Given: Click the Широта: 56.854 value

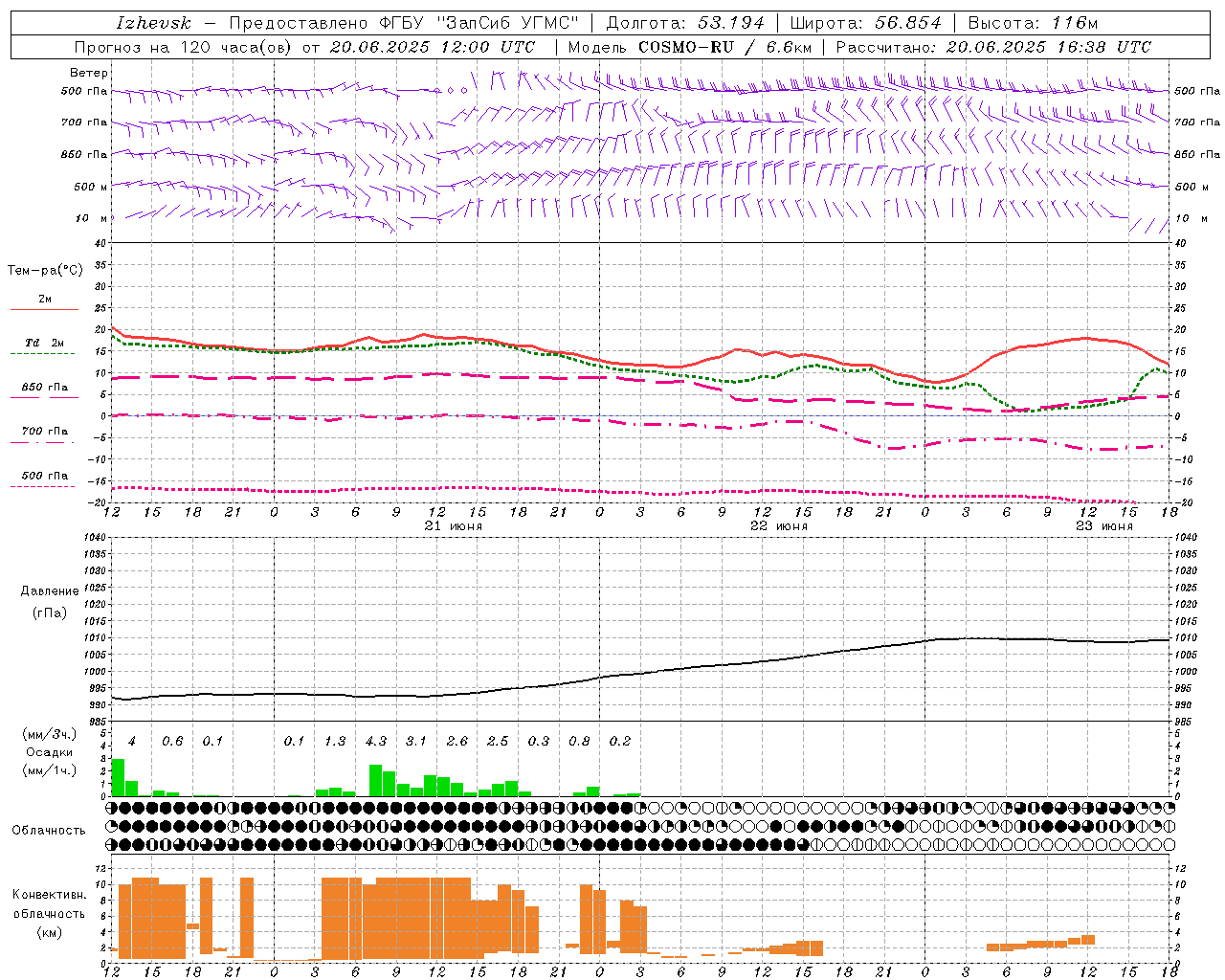Looking at the screenshot, I should pos(866,23).
